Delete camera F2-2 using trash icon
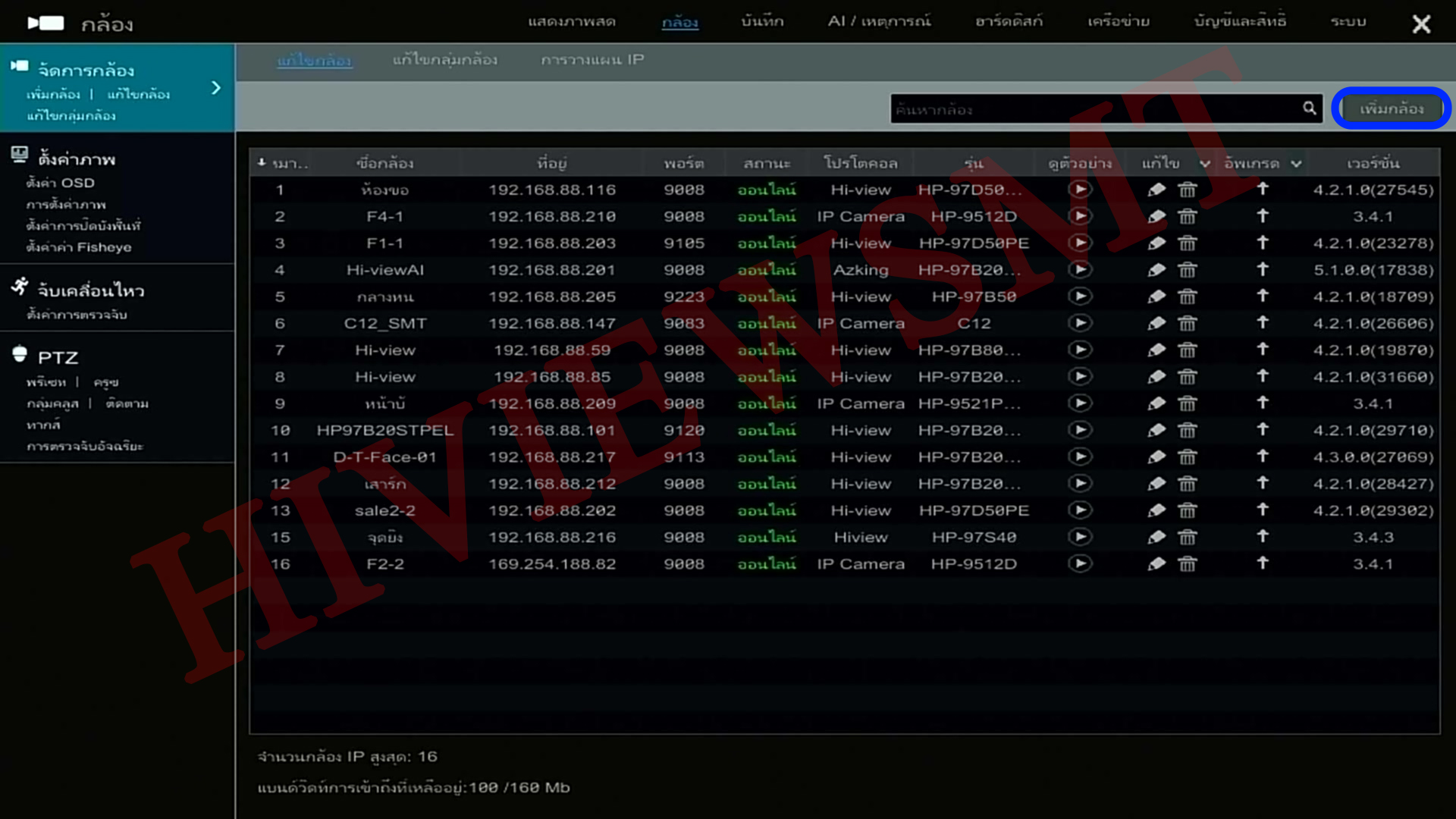 (x=1187, y=564)
